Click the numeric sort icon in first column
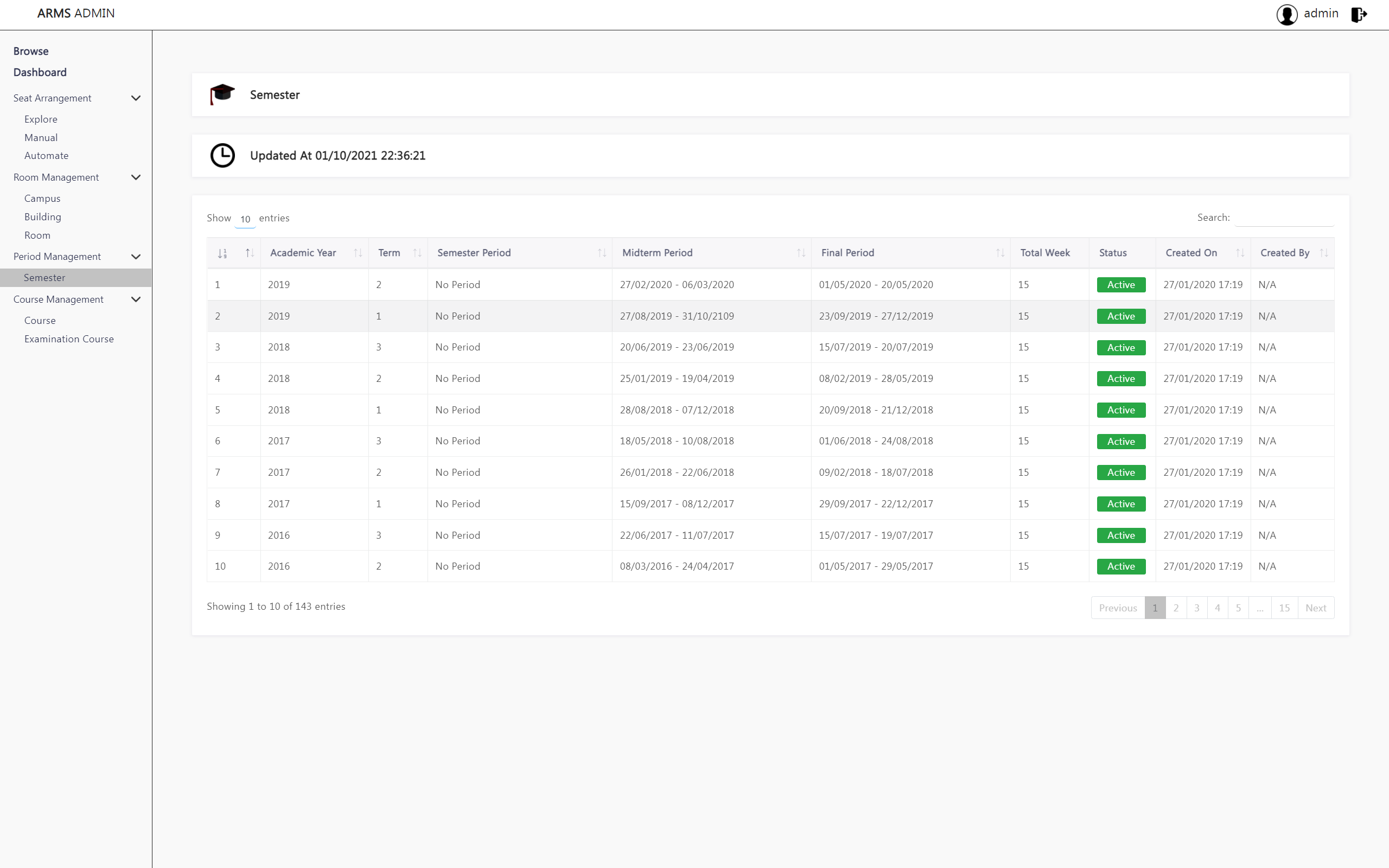This screenshot has height=868, width=1389. tap(222, 253)
